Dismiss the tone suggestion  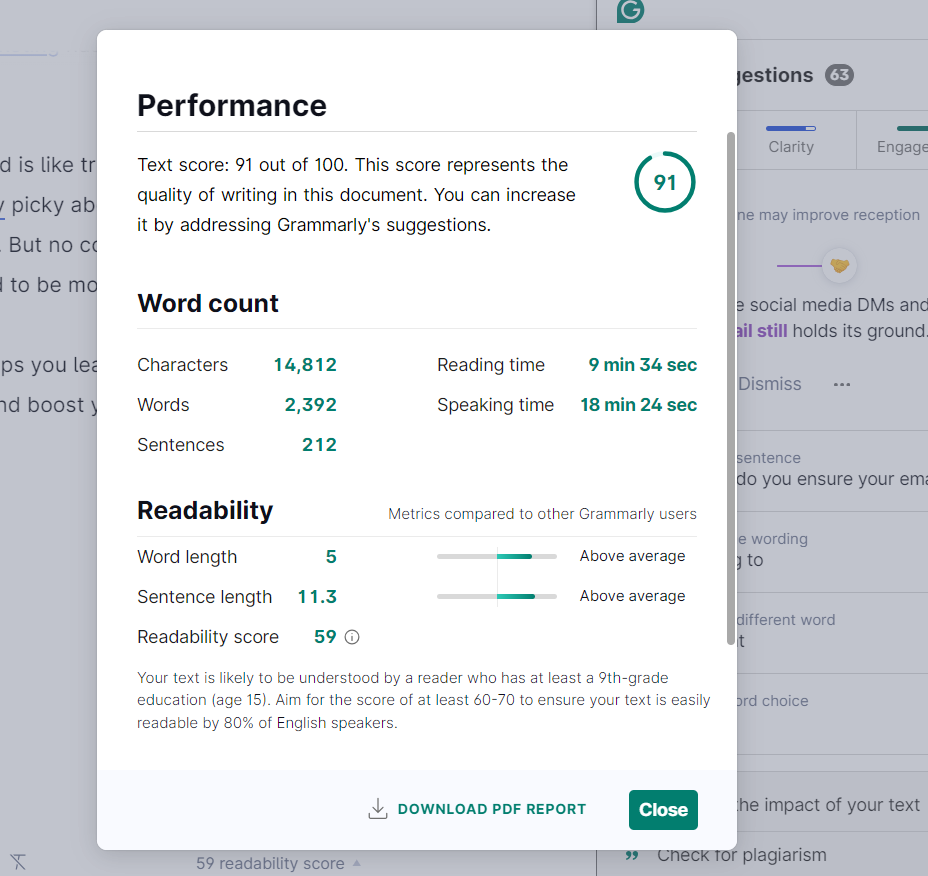(x=769, y=384)
